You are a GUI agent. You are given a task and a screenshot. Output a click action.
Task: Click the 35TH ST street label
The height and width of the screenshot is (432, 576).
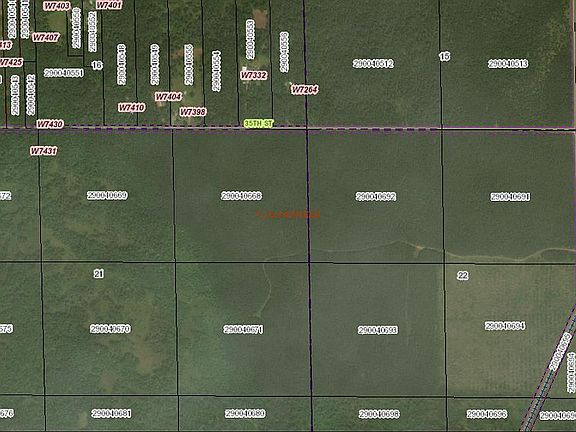(259, 123)
